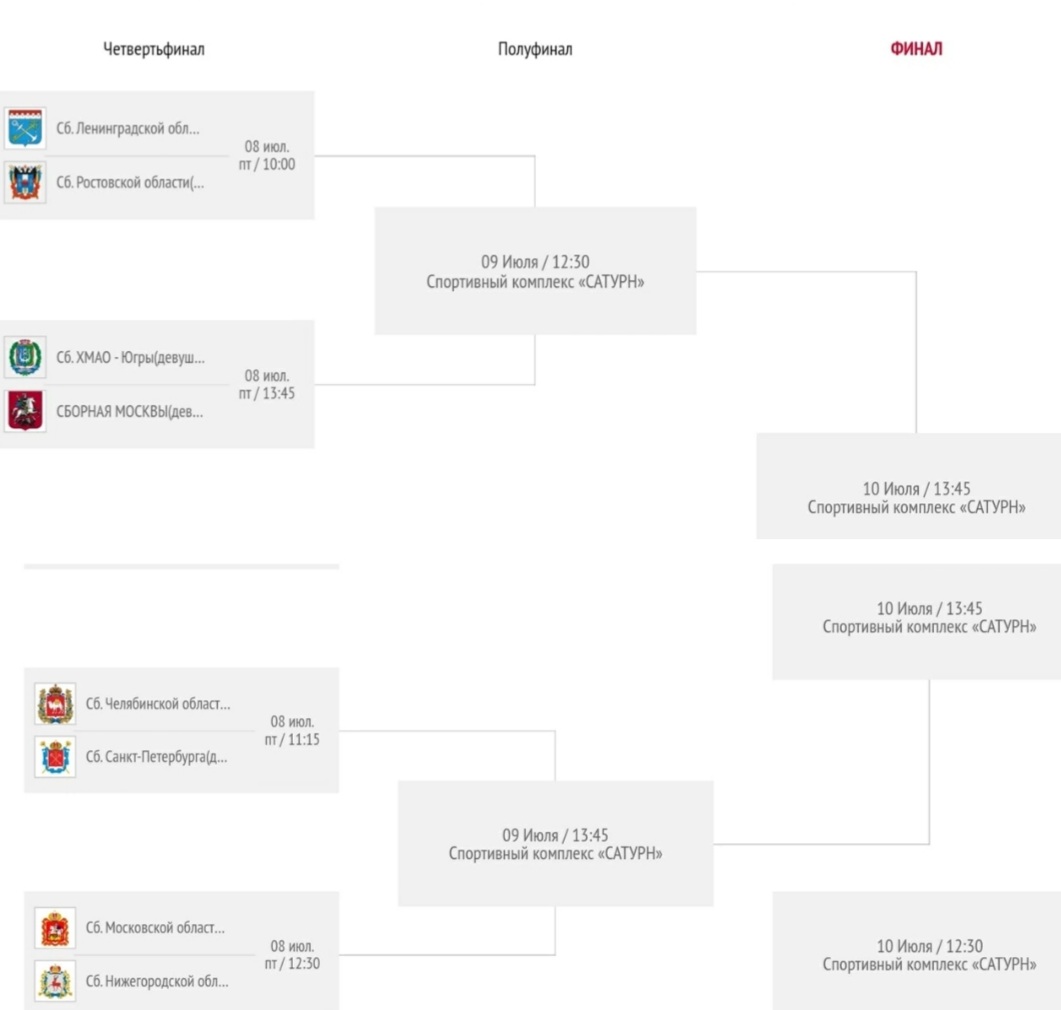Click the Moscow Oblast team crest icon
Viewport: 1061px width, 1010px height.
55,928
